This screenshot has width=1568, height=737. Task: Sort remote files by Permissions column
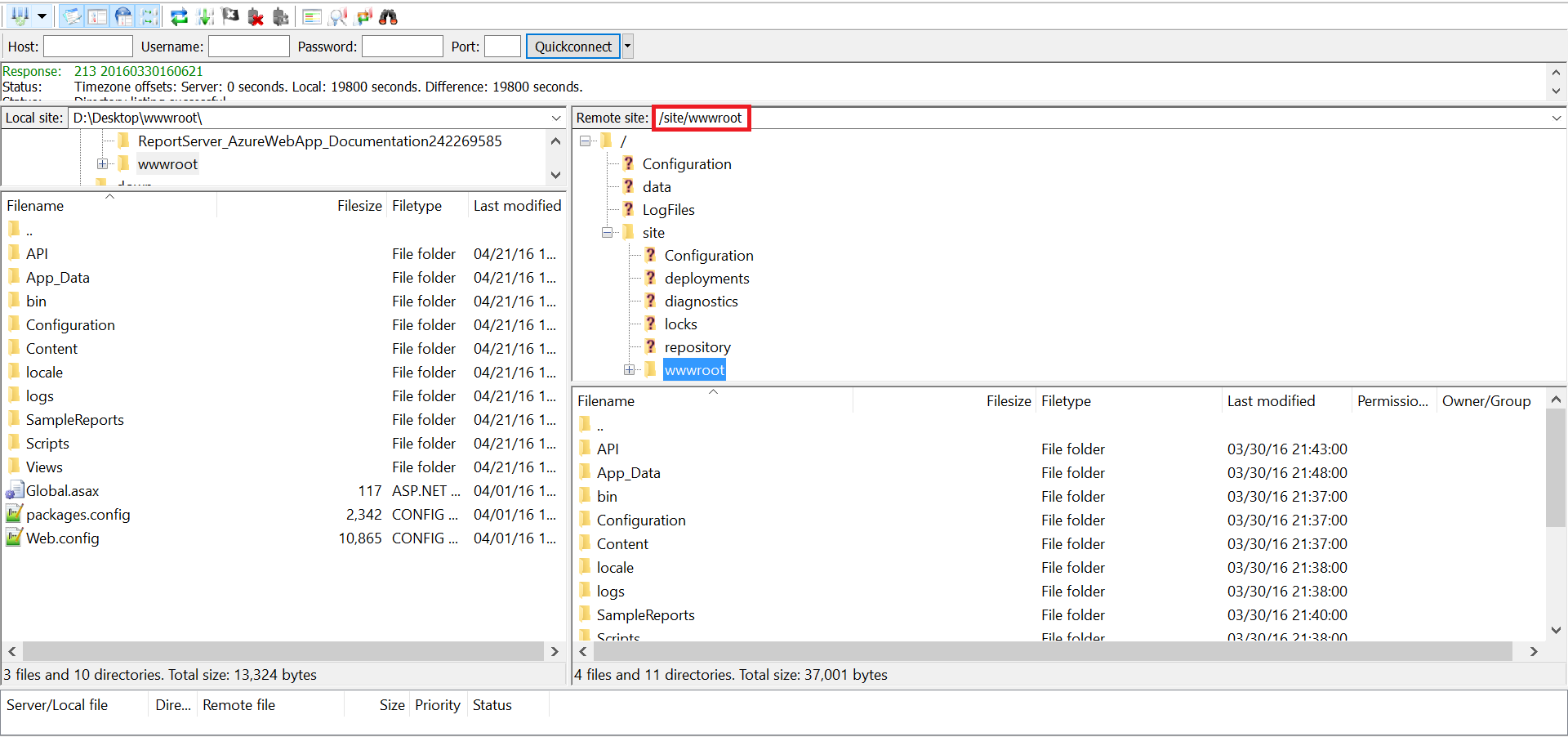[1392, 401]
